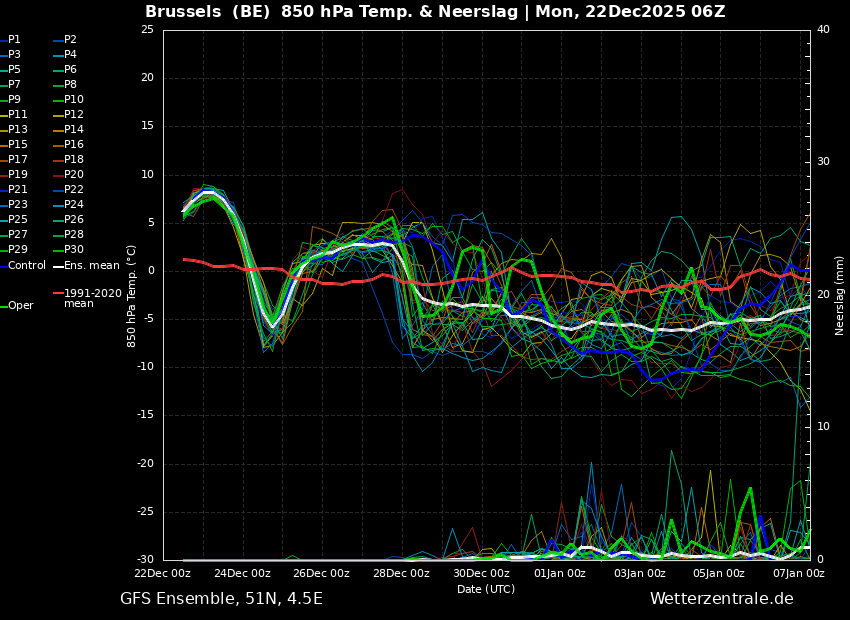Click the Neerslag (mm) axis title
This screenshot has height=620, width=850.
click(x=840, y=295)
